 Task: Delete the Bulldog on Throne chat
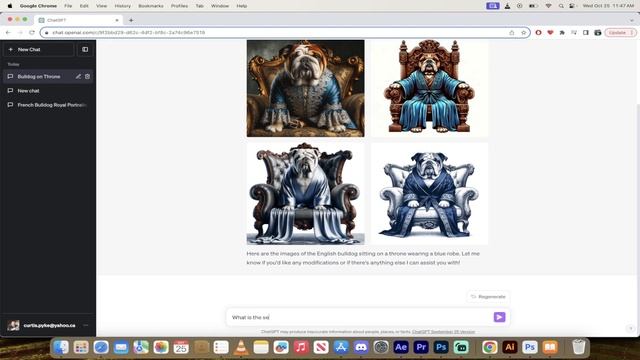coord(87,76)
